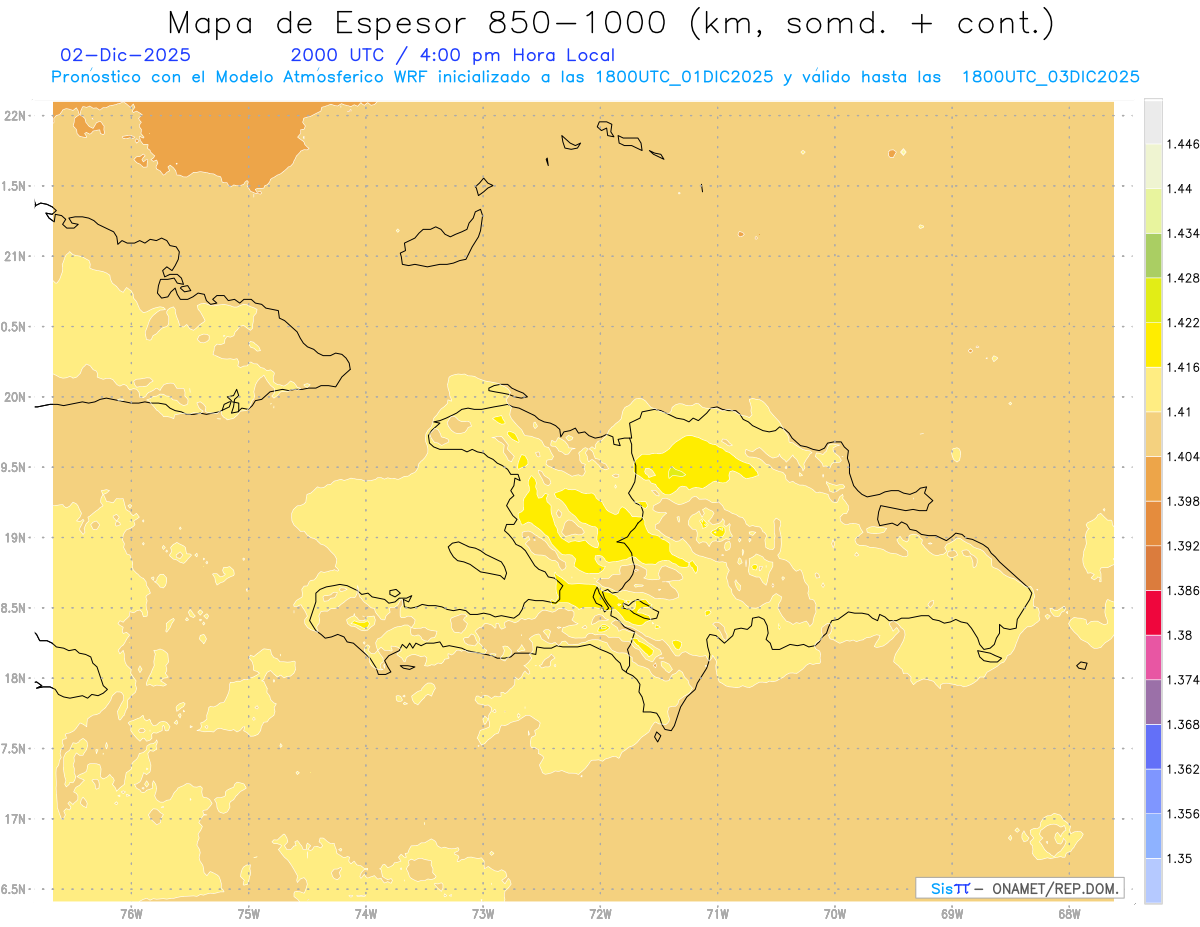This screenshot has width=1200, height=927.
Task: Click the 72W longitude label
Action: pos(600,913)
